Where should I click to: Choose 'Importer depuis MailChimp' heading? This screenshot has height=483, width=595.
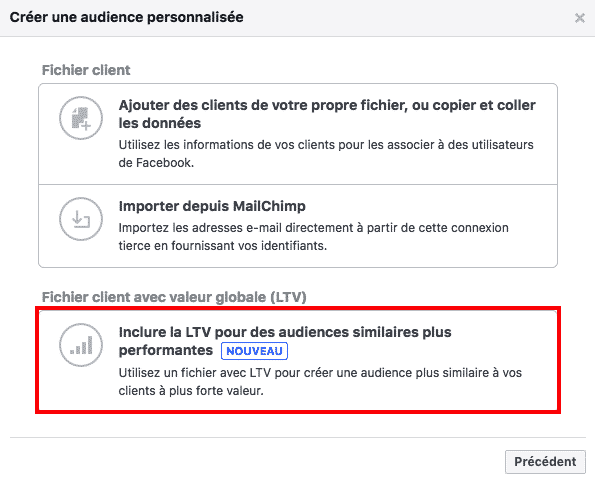pyautogui.click(x=212, y=206)
